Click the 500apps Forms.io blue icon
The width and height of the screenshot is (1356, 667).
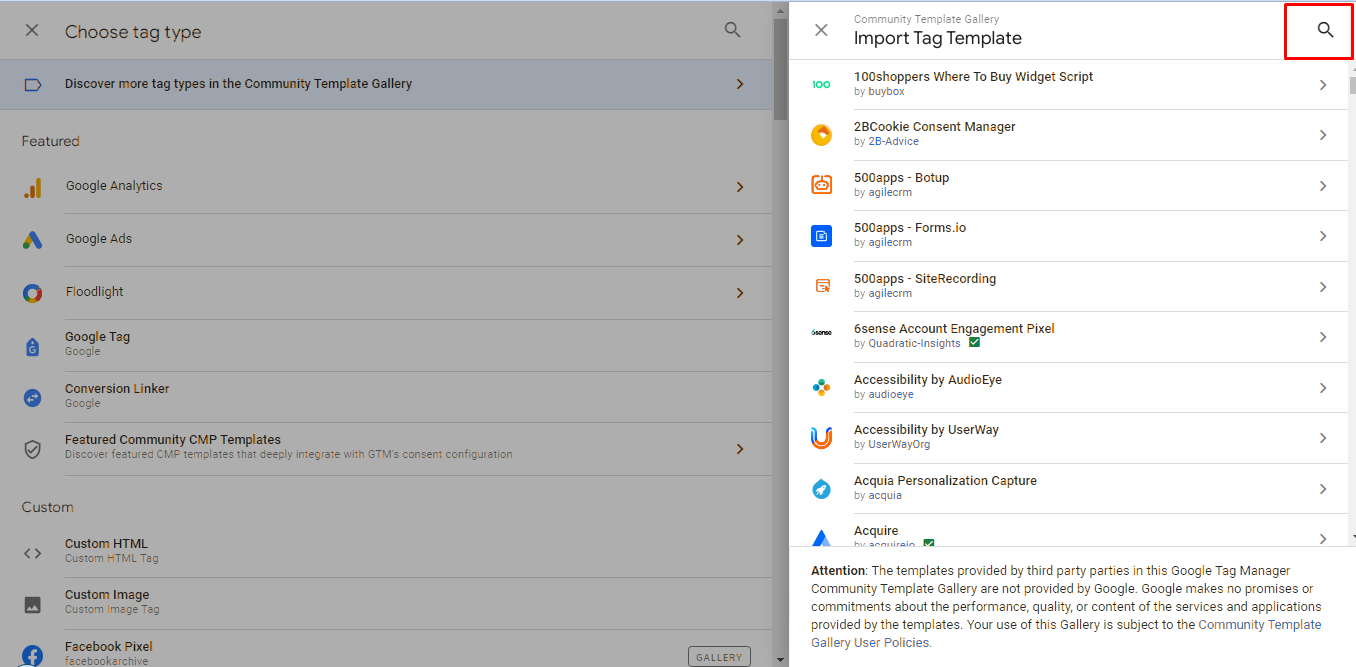coord(821,236)
